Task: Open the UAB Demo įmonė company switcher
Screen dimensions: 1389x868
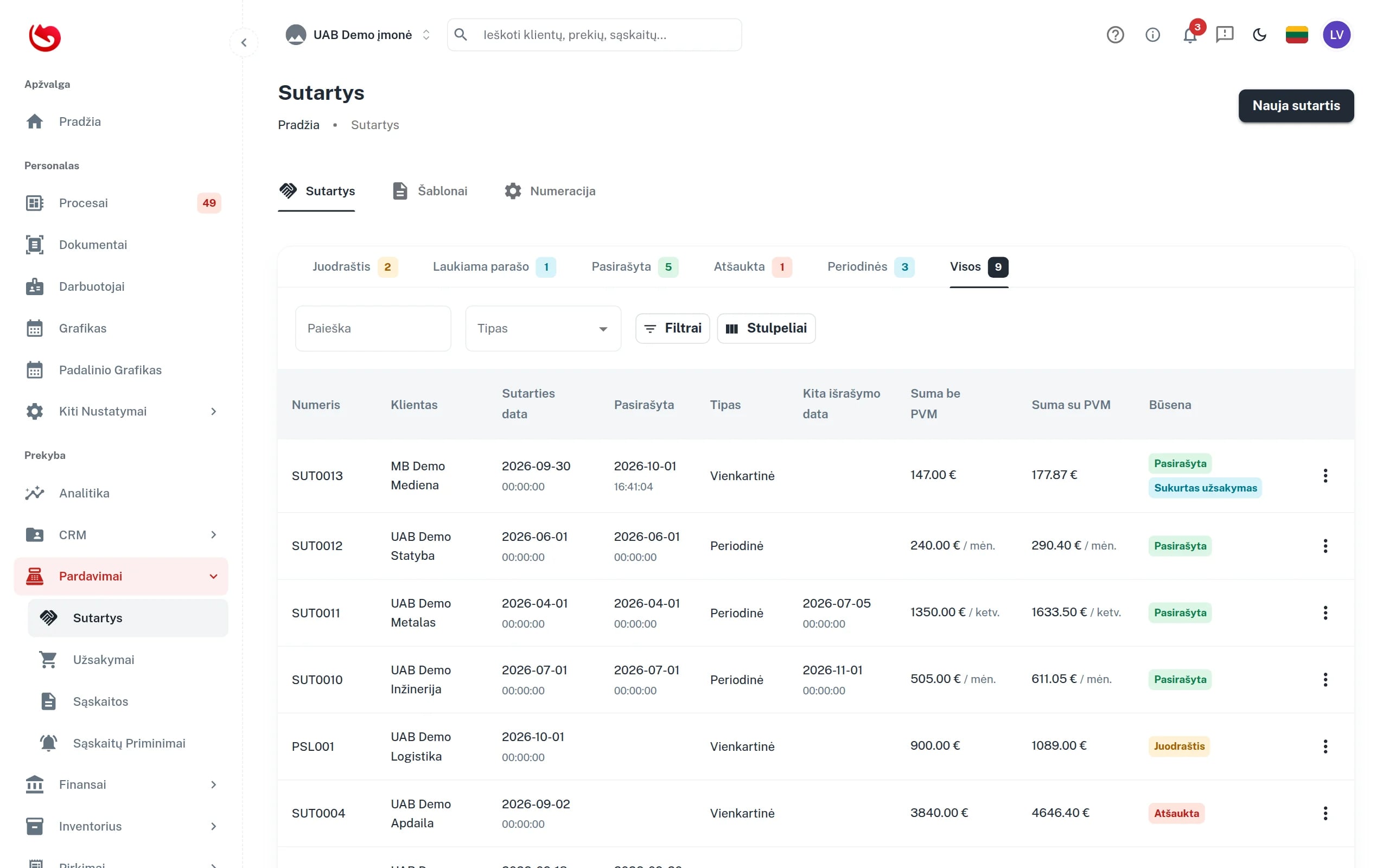Action: [359, 35]
